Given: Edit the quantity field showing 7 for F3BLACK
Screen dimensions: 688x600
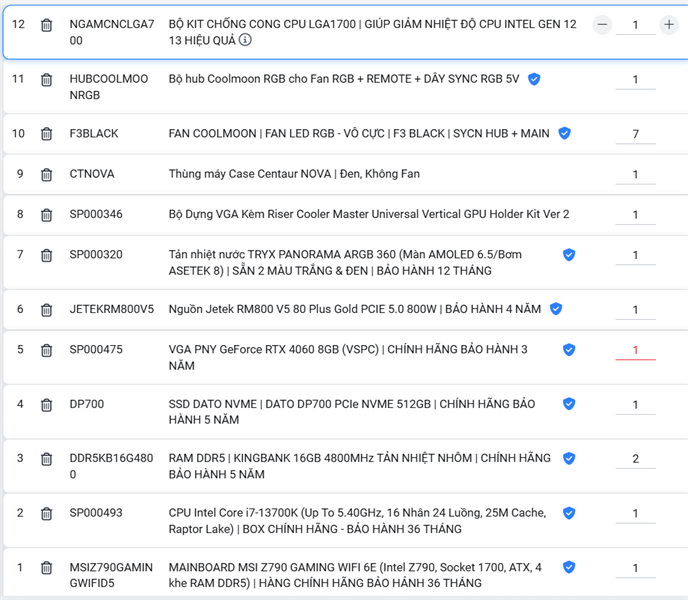Looking at the screenshot, I should 635,134.
